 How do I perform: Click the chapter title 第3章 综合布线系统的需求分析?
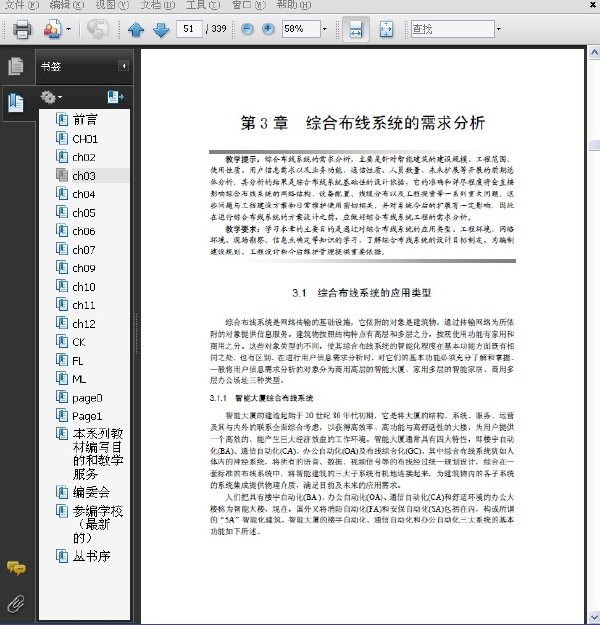click(x=362, y=123)
